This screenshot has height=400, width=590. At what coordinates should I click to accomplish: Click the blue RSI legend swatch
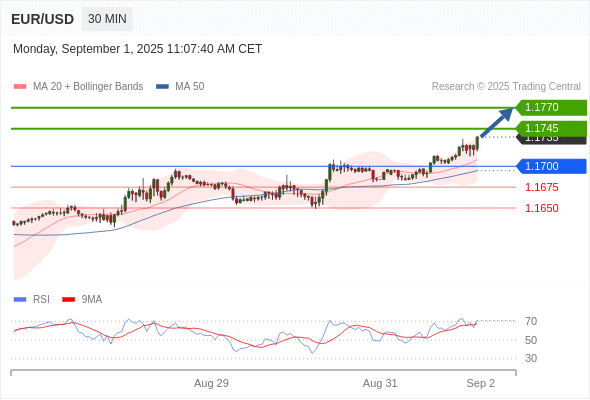20,300
